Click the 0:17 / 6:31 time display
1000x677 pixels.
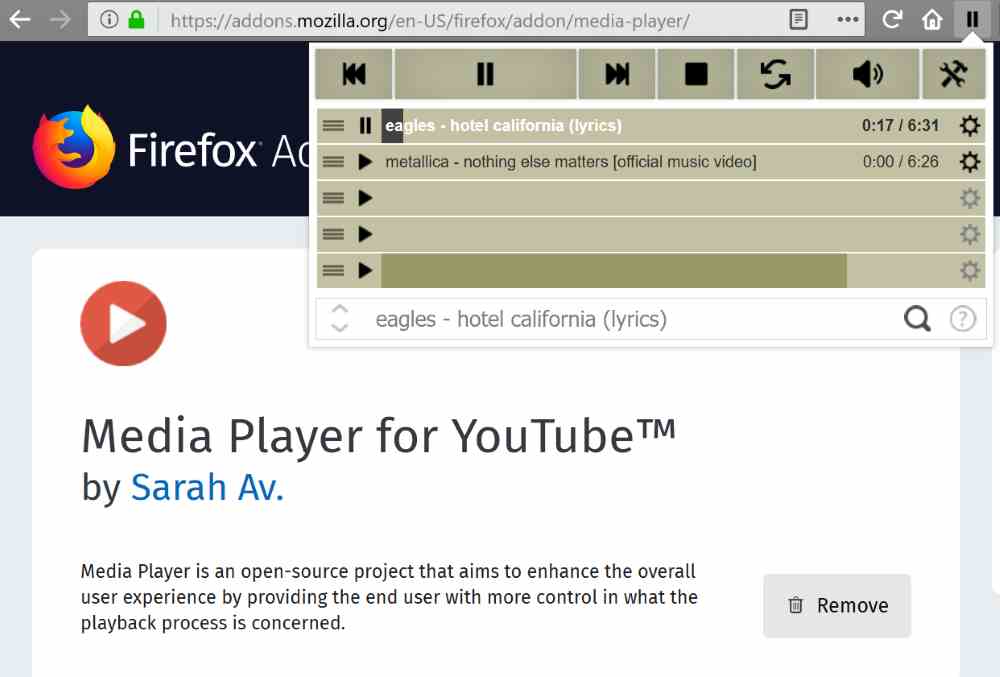click(900, 126)
